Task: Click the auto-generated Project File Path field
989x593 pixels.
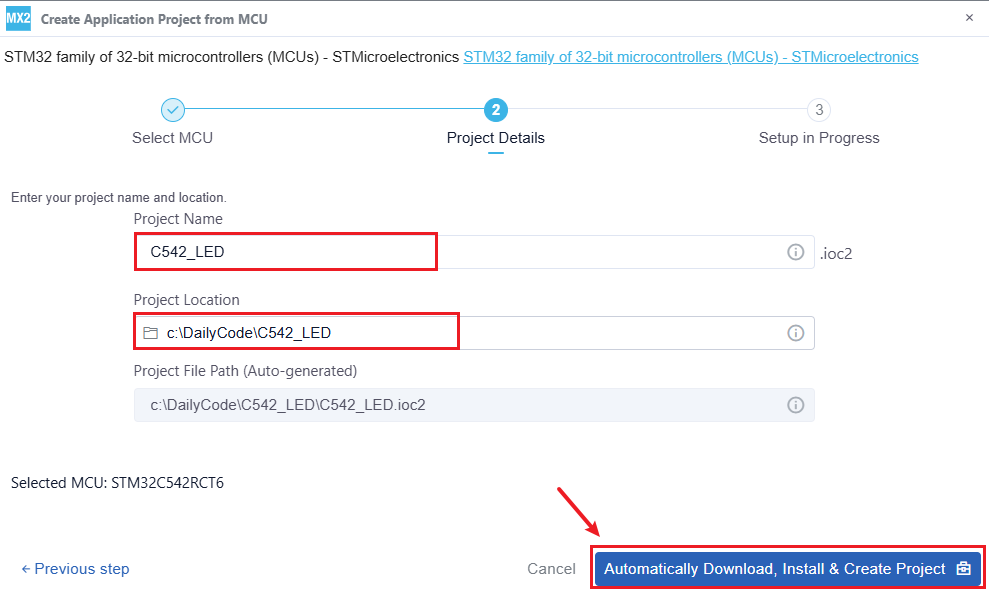Action: click(474, 405)
